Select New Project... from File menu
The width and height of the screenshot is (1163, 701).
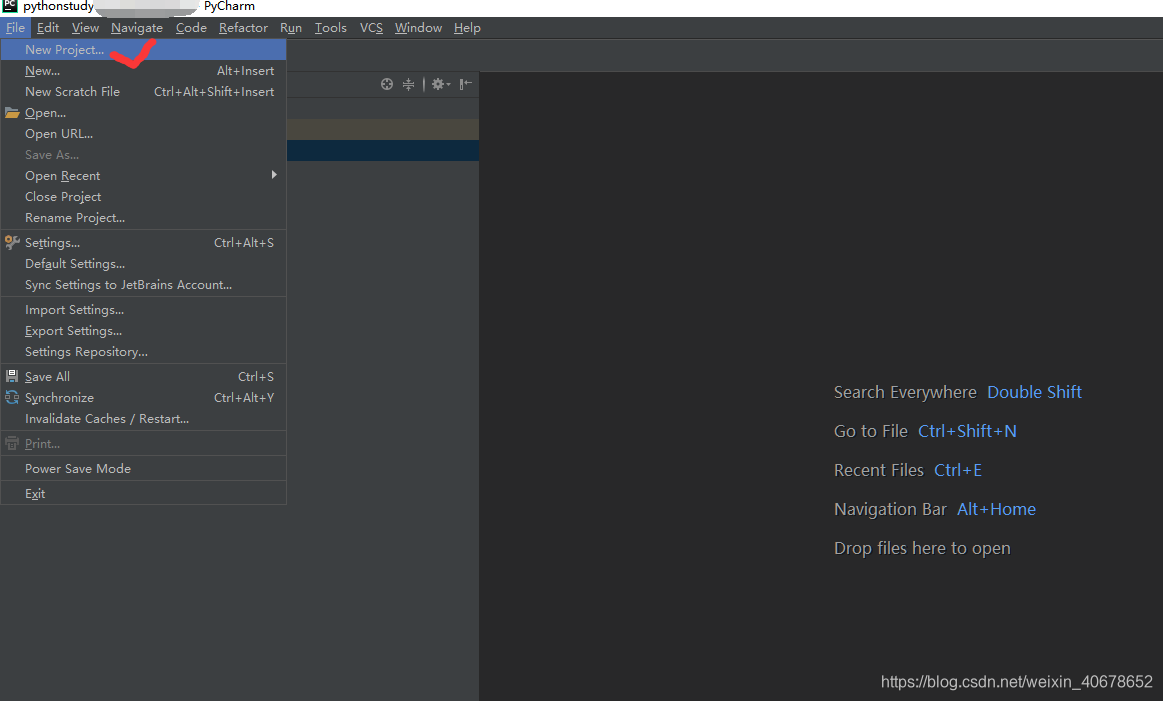click(144, 50)
